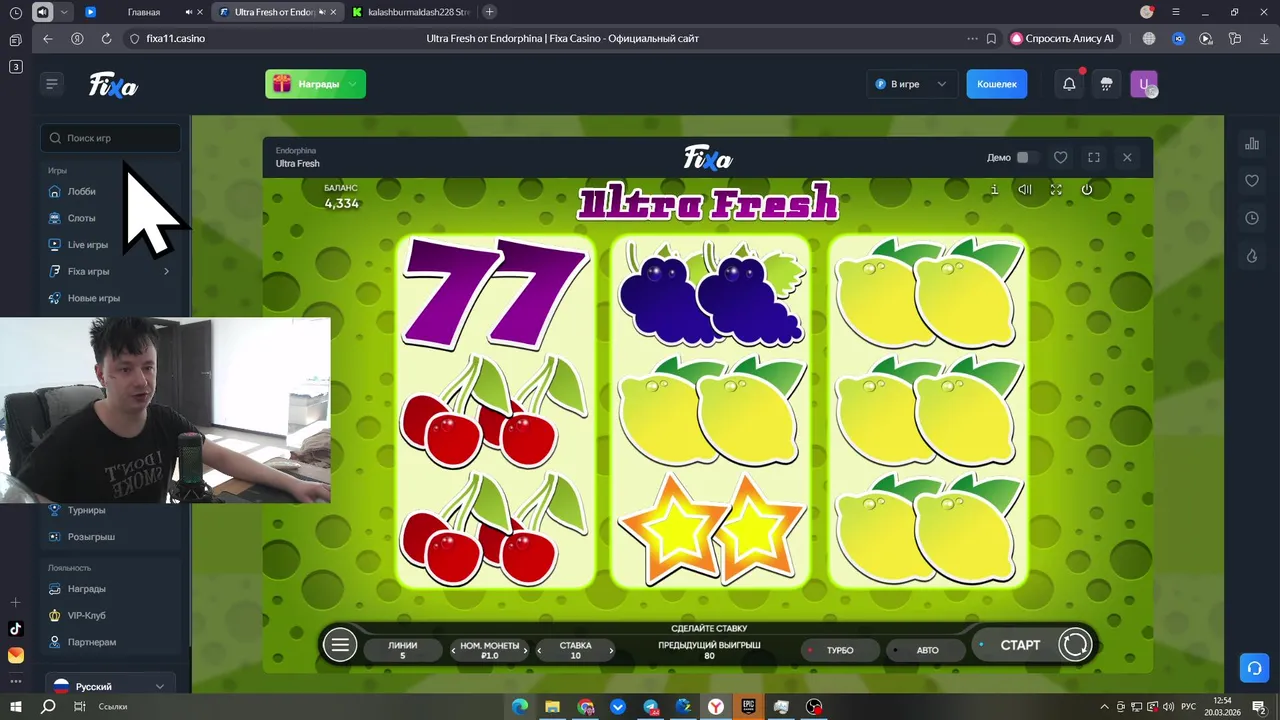This screenshot has width=1280, height=720.
Task: Open the slot game hamburger menu
Action: click(340, 645)
